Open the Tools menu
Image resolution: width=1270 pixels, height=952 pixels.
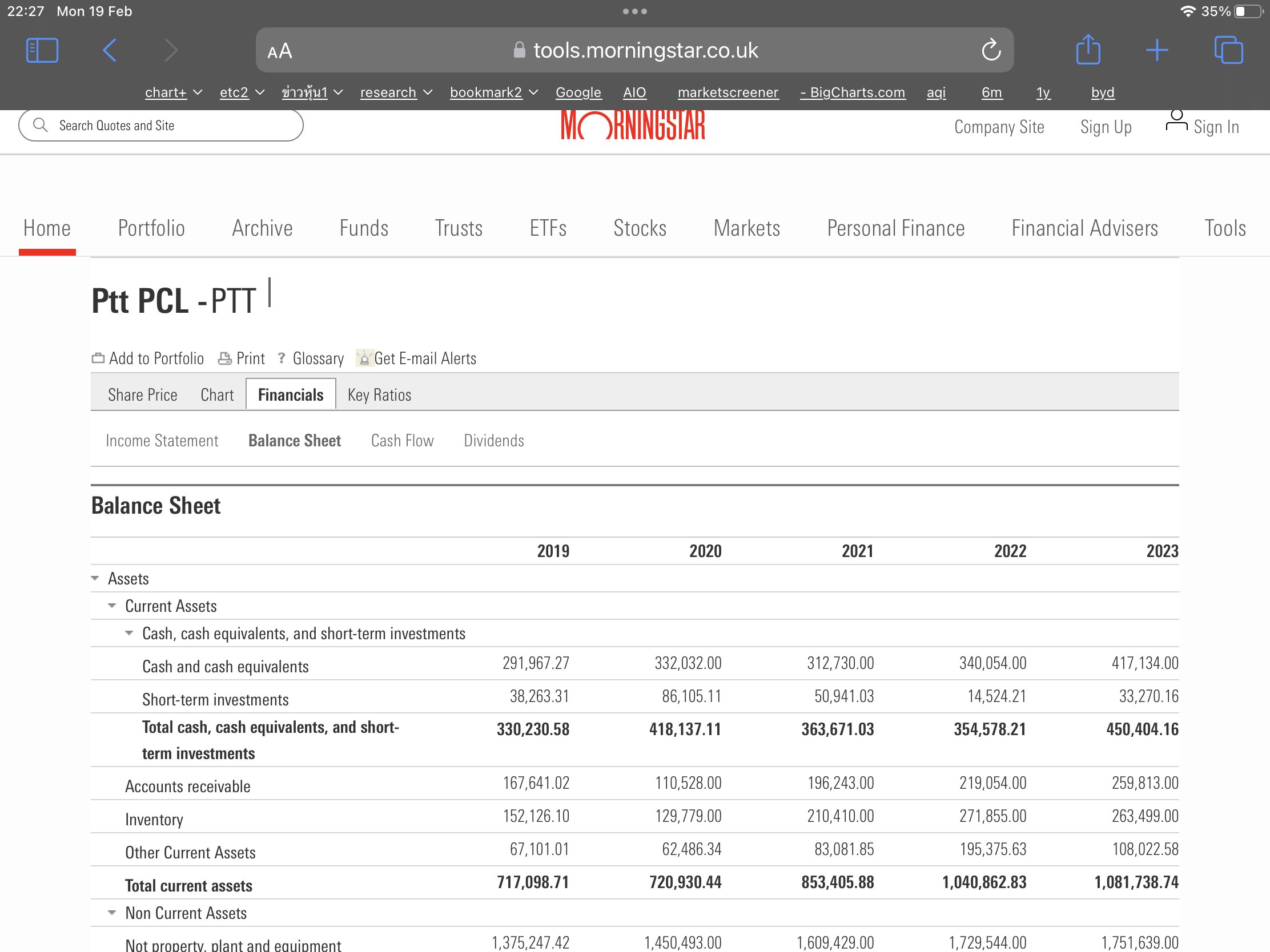(x=1225, y=228)
